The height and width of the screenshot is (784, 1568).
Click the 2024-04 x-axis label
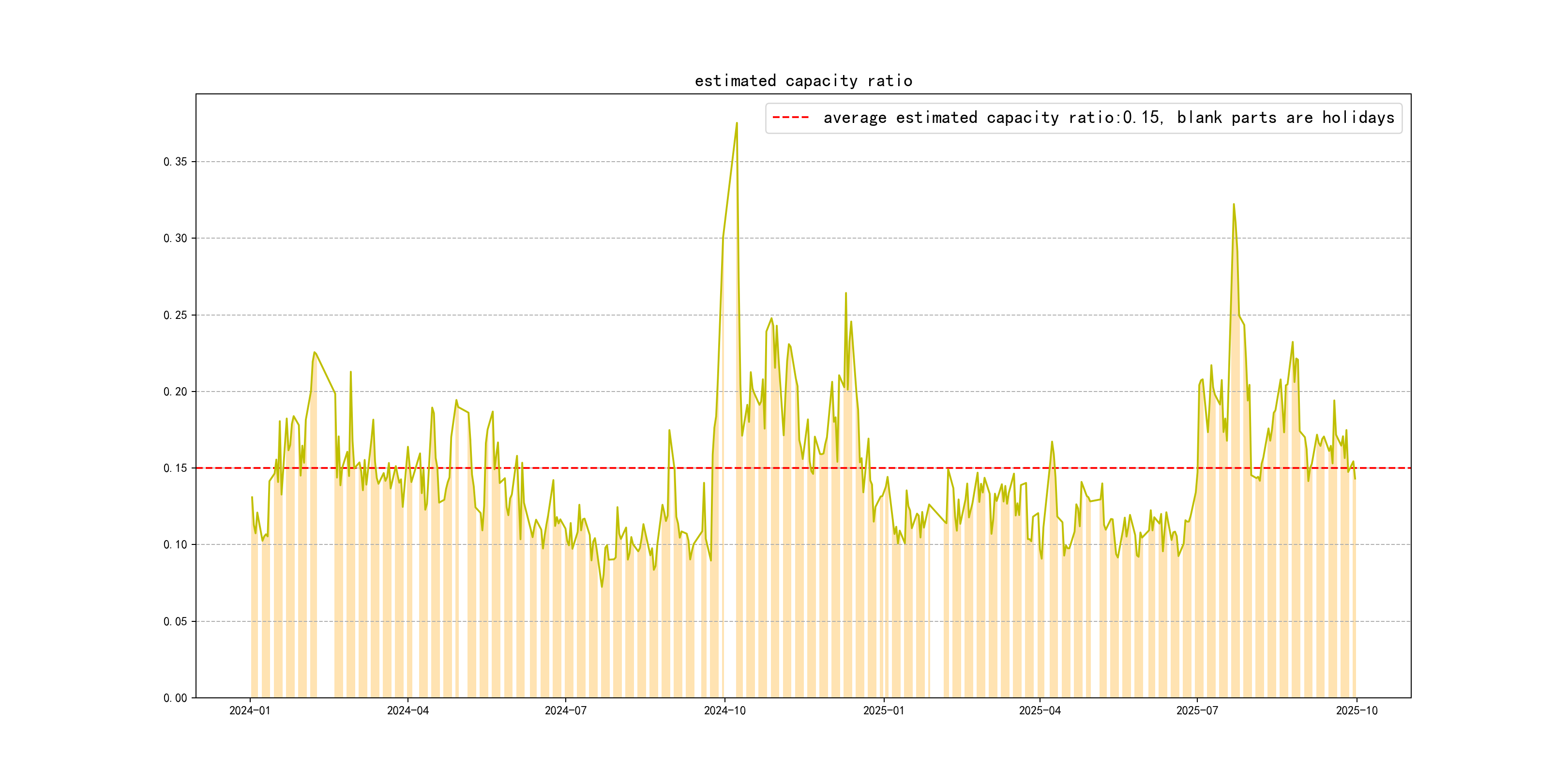(x=407, y=710)
